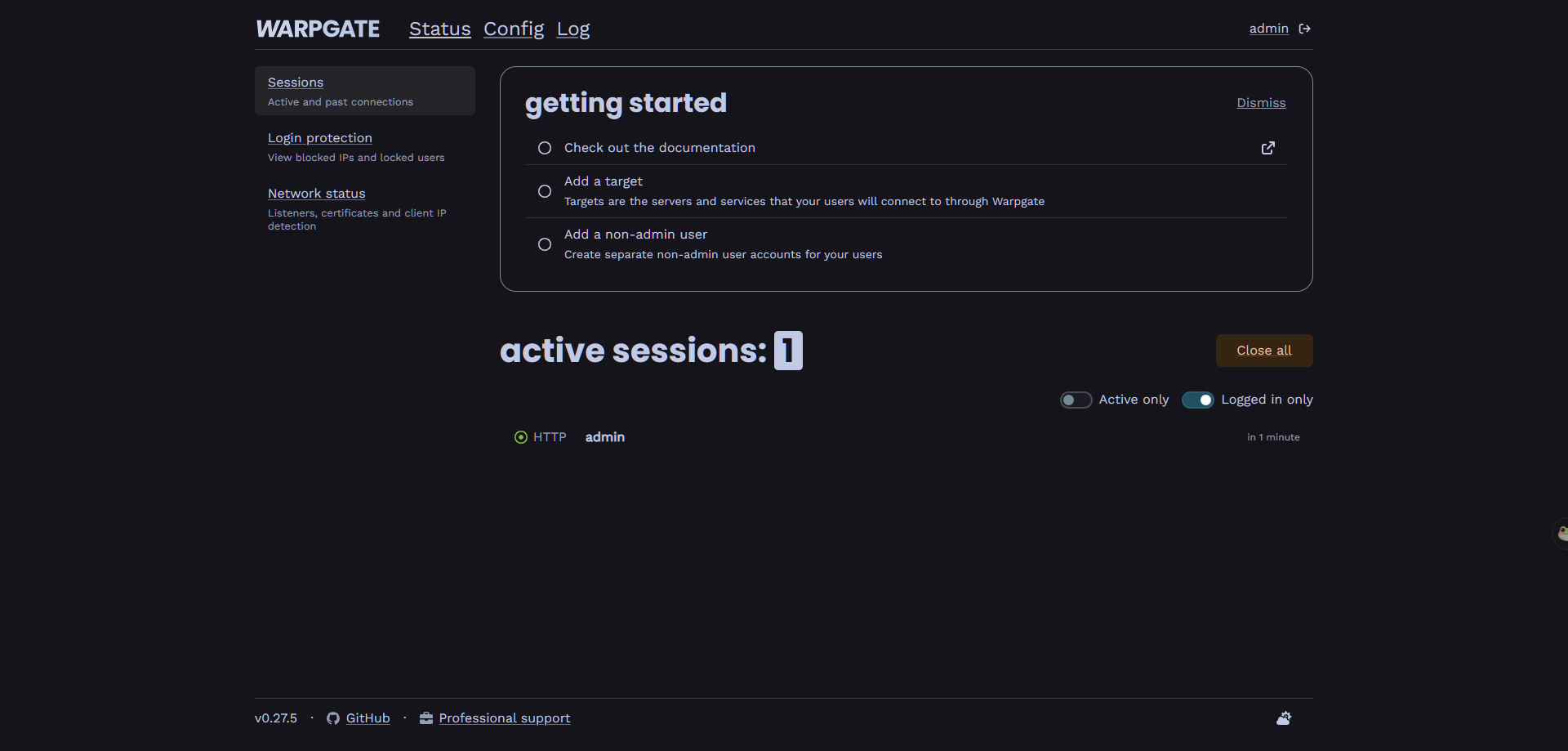Click the GitHub octocat icon in footer
This screenshot has height=751, width=1568.
coord(333,718)
